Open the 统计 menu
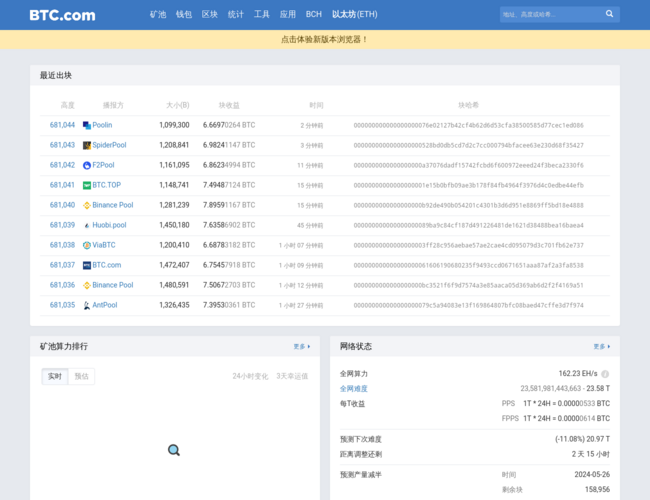Image resolution: width=650 pixels, height=500 pixels. click(x=236, y=15)
